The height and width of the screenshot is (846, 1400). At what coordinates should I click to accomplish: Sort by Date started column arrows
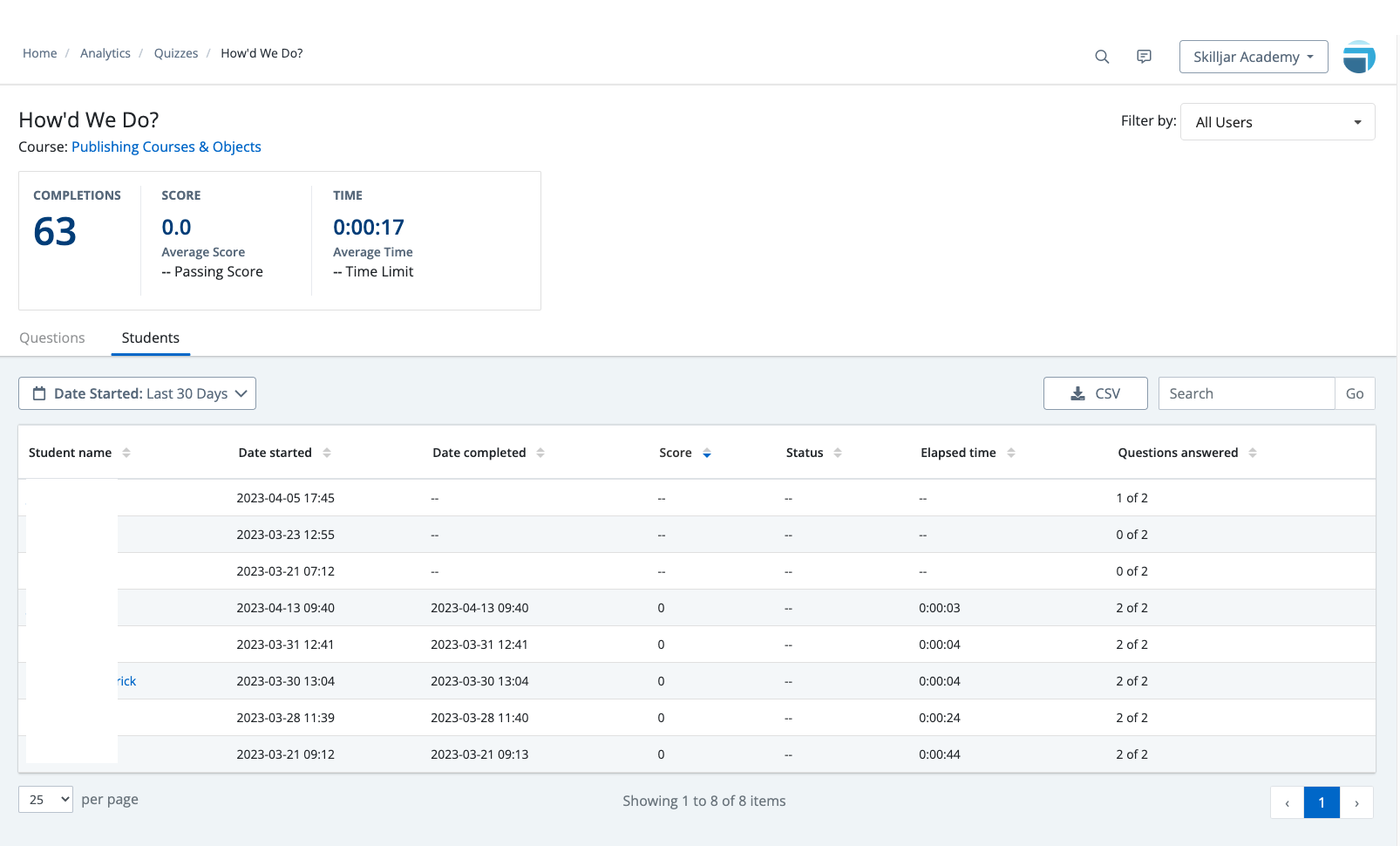pyautogui.click(x=327, y=453)
